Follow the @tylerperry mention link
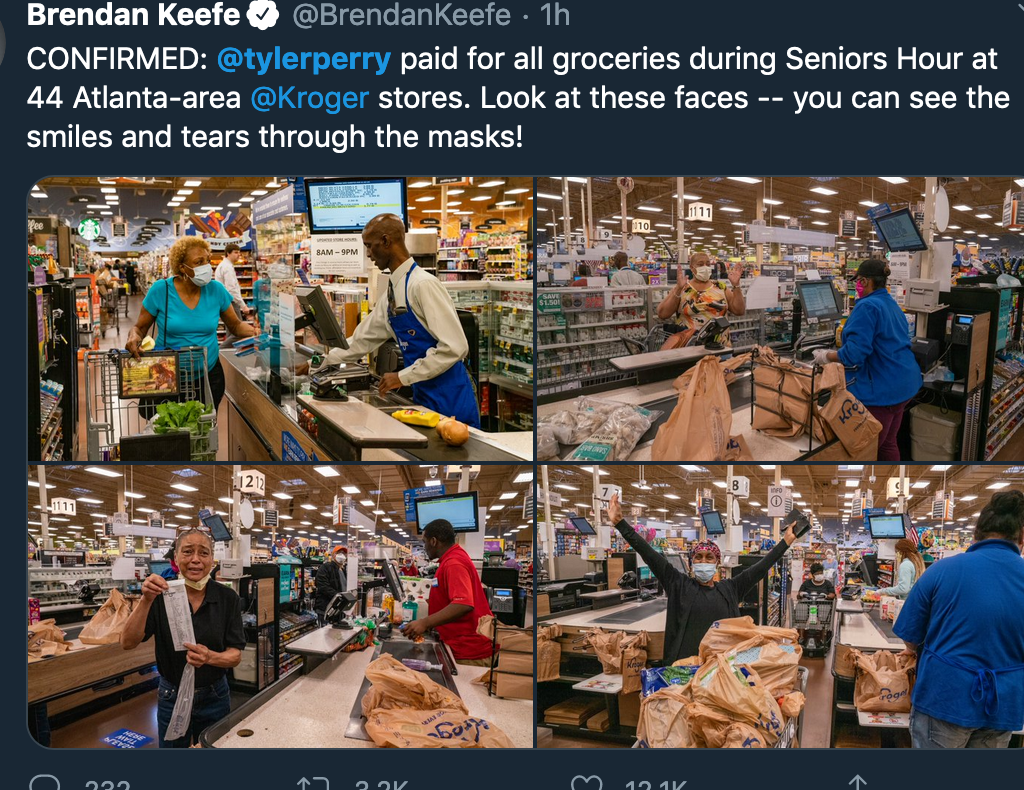Image resolution: width=1024 pixels, height=790 pixels. [x=304, y=59]
